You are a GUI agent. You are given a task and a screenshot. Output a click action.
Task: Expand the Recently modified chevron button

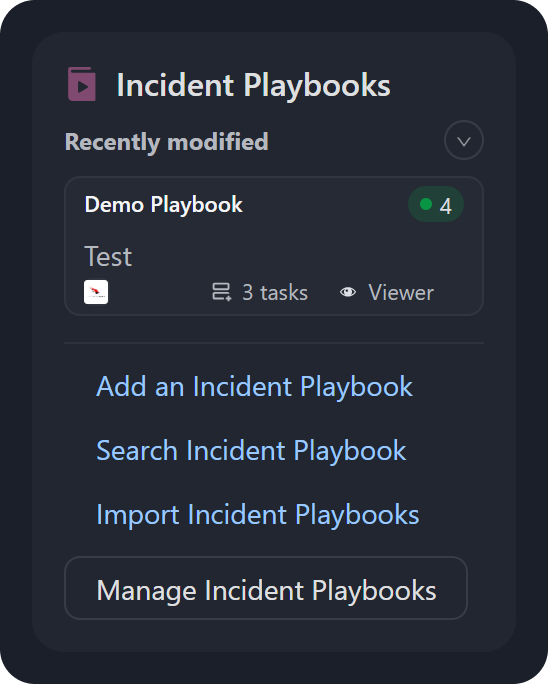point(463,140)
